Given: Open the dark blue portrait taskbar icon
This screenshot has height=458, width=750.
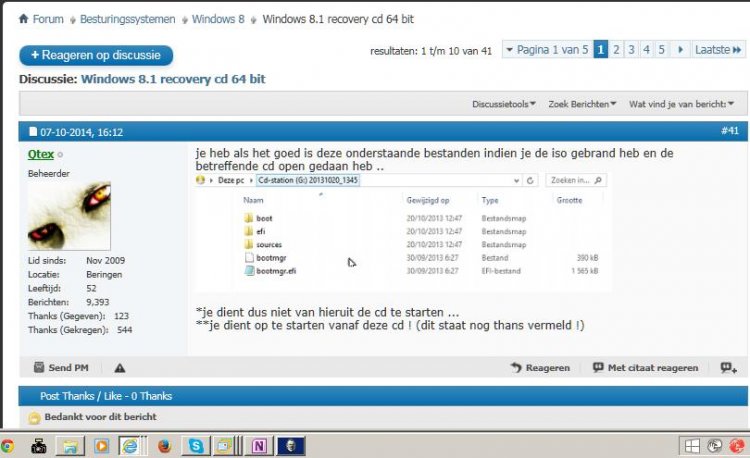Looking at the screenshot, I should pos(291,447).
